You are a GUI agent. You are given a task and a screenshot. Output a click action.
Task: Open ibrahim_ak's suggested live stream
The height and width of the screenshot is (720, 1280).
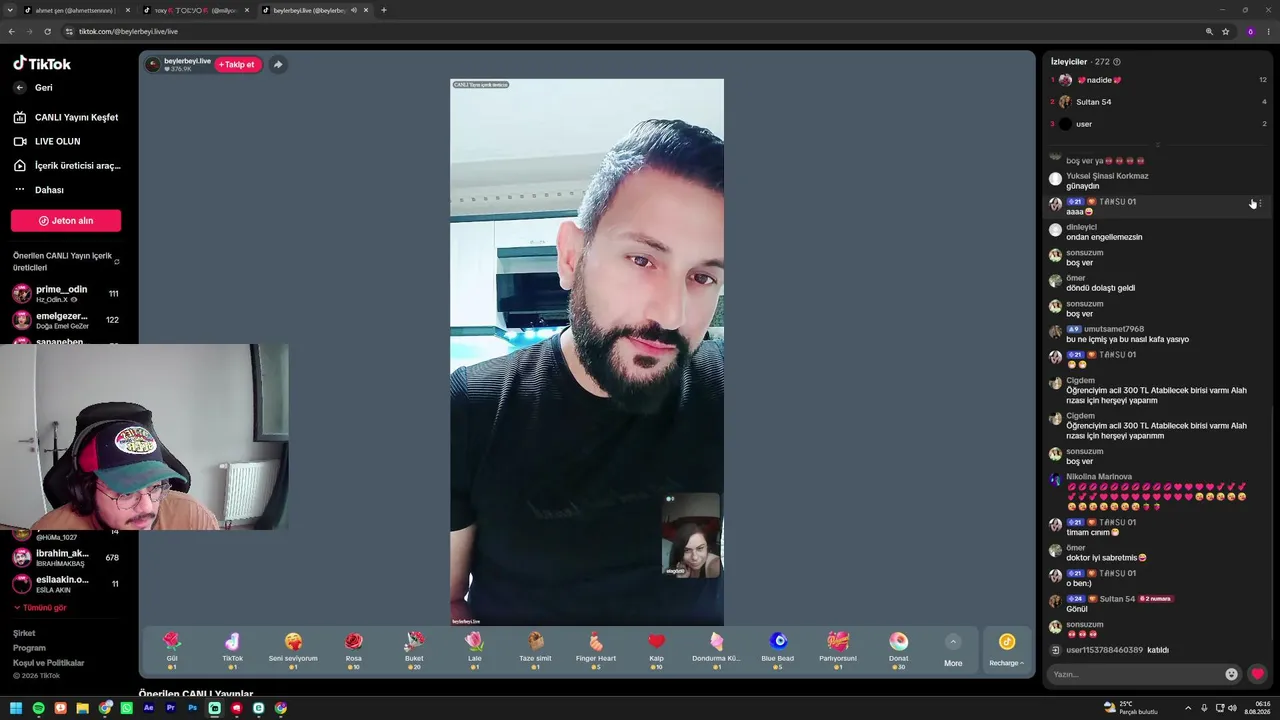click(66, 558)
